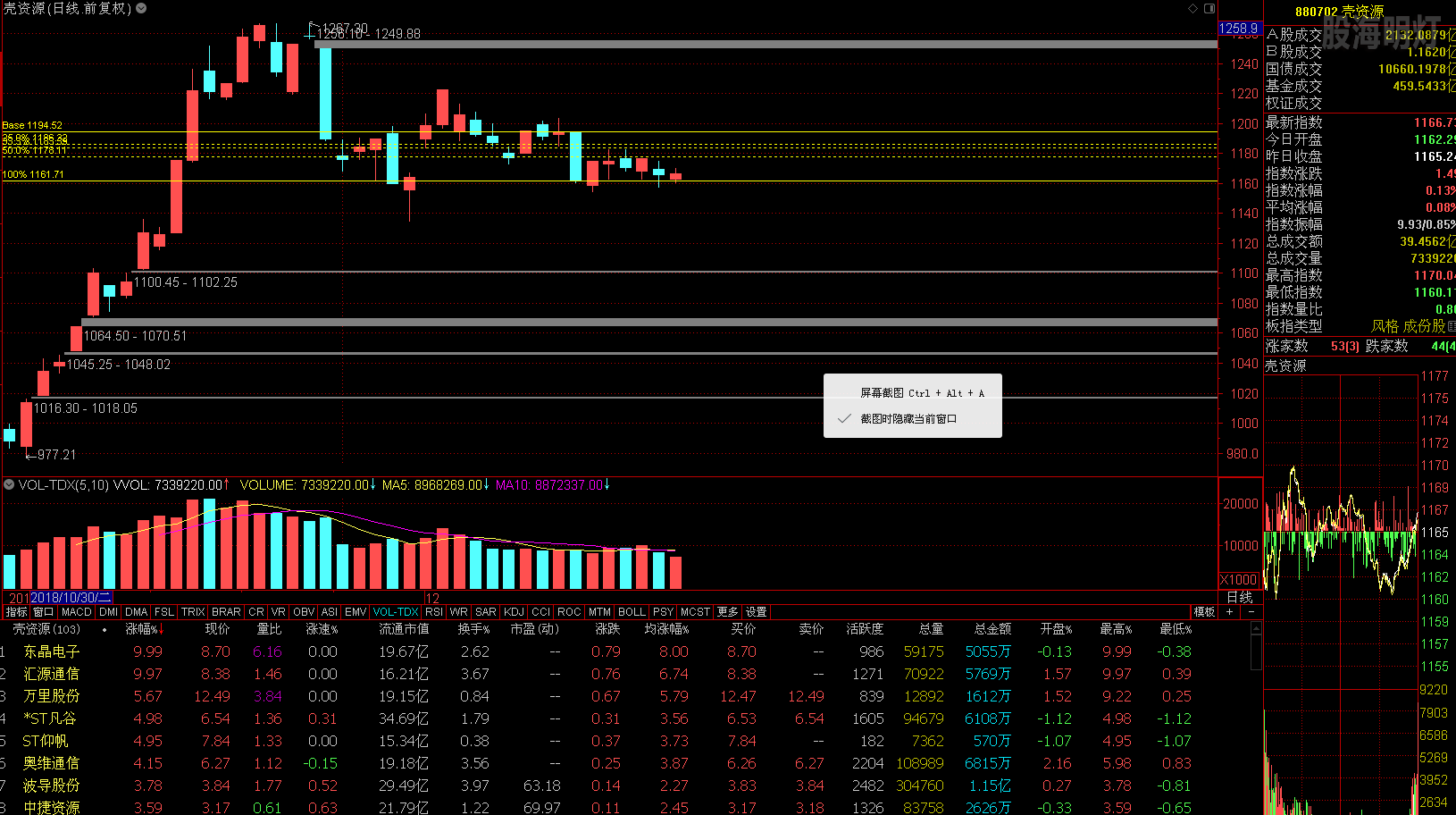Image resolution: width=1456 pixels, height=815 pixels.
Task: Select the 指标 tab
Action: [x=17, y=612]
